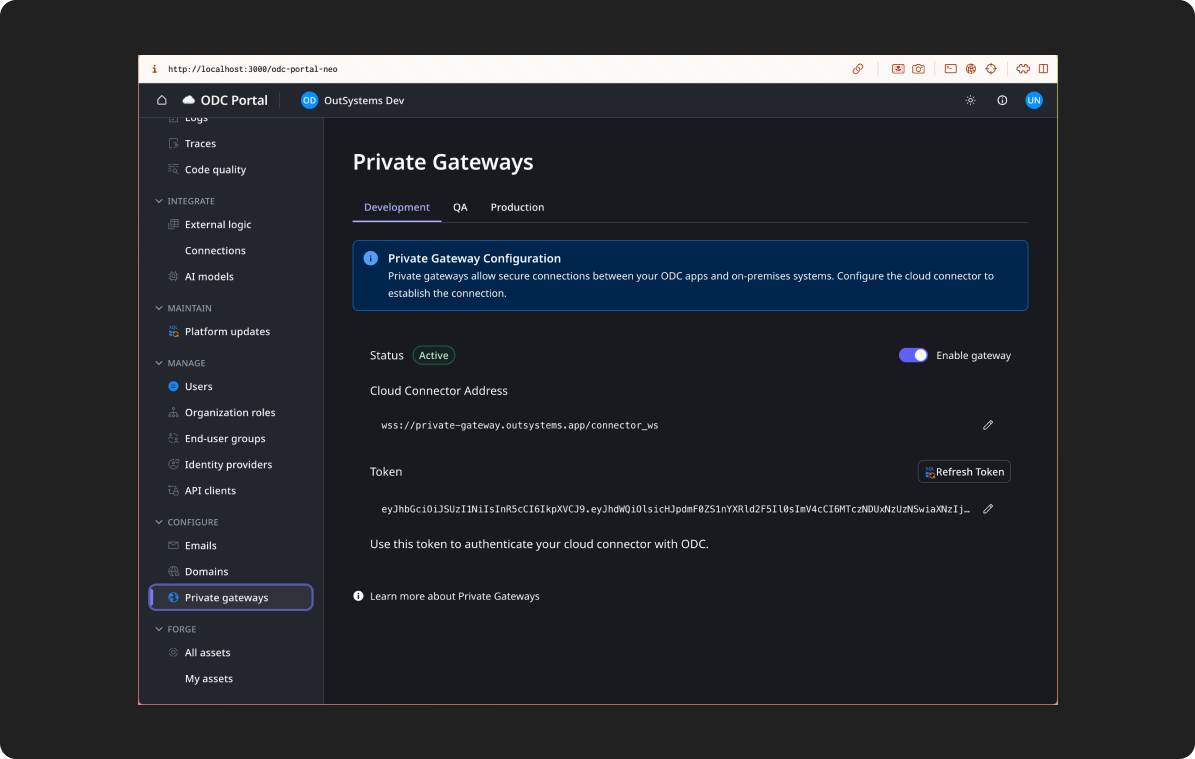This screenshot has height=759, width=1195.
Task: Select the Development environment tab
Action: coord(396,207)
